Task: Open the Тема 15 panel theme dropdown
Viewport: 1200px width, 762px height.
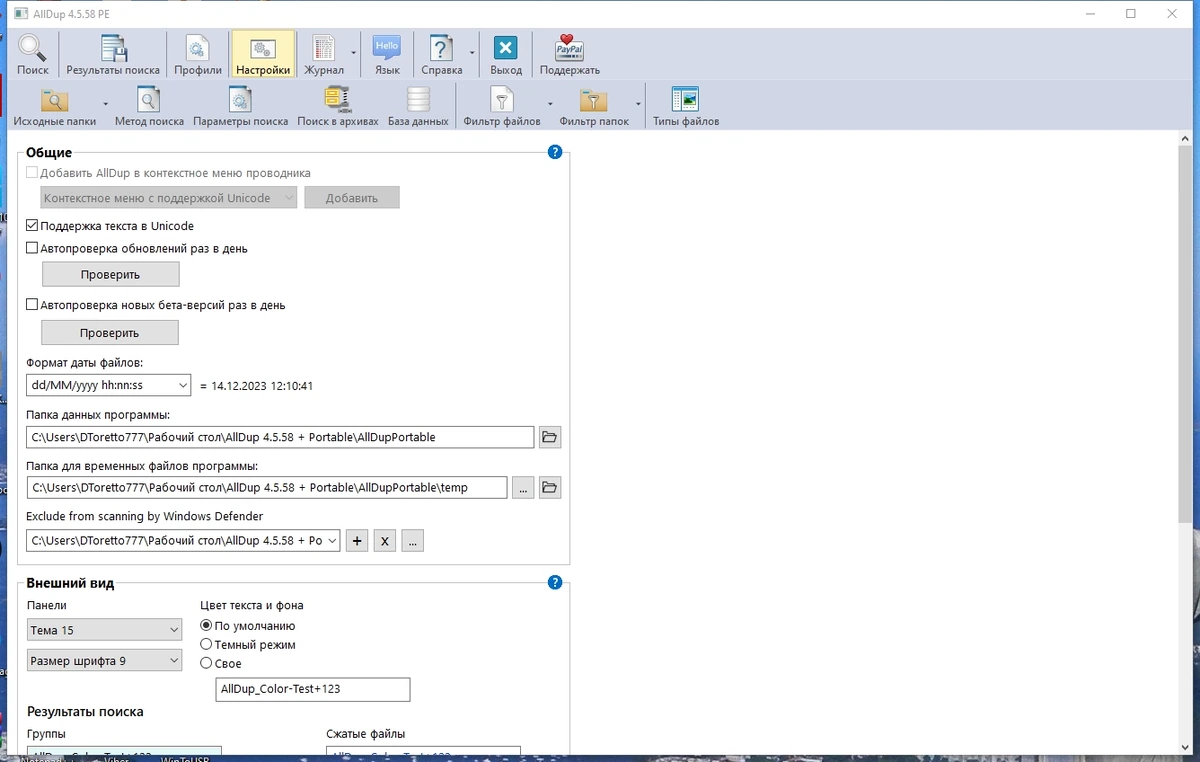Action: coord(104,630)
